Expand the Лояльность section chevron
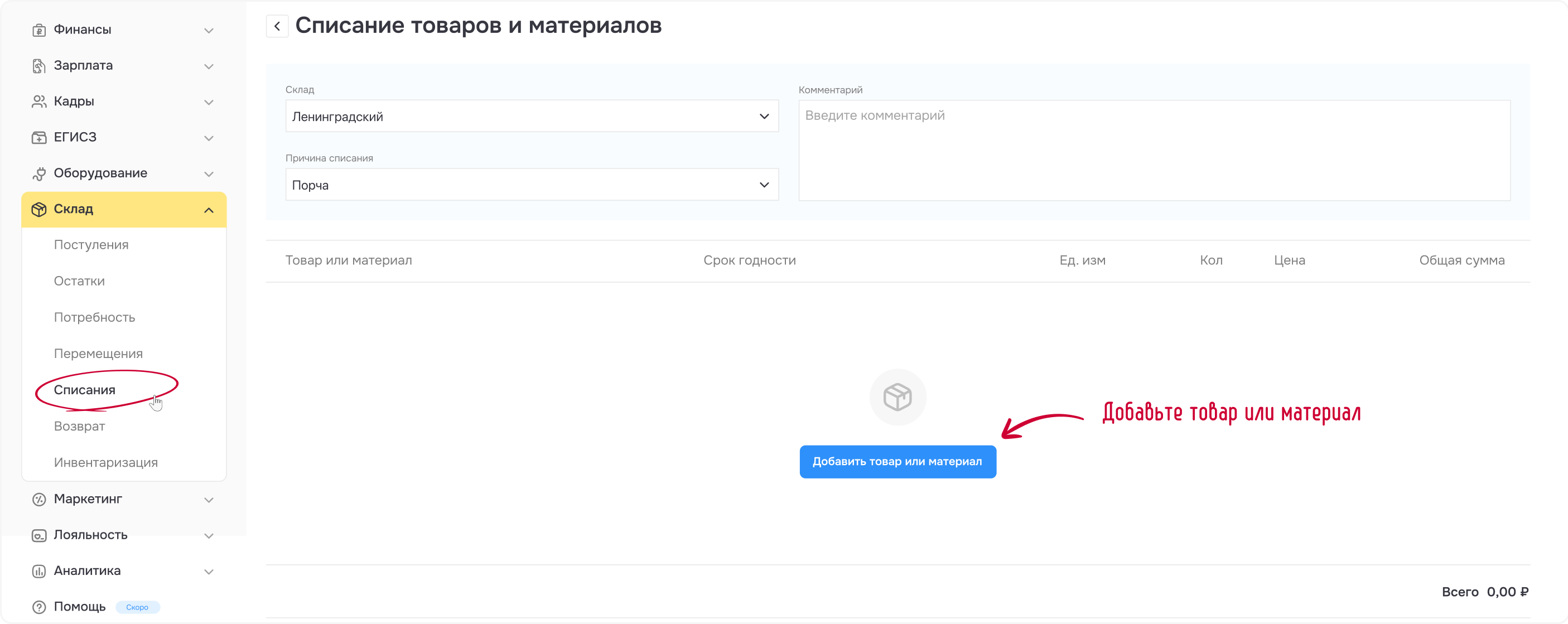Image resolution: width=1568 pixels, height=624 pixels. click(x=209, y=536)
